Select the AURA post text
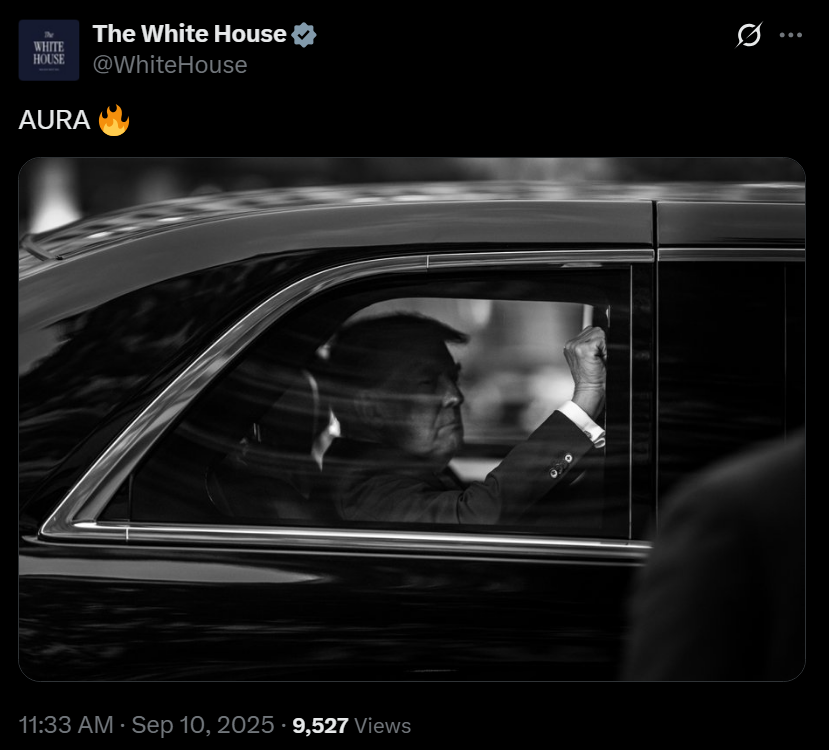Viewport: 829px width, 750px height. click(54, 121)
